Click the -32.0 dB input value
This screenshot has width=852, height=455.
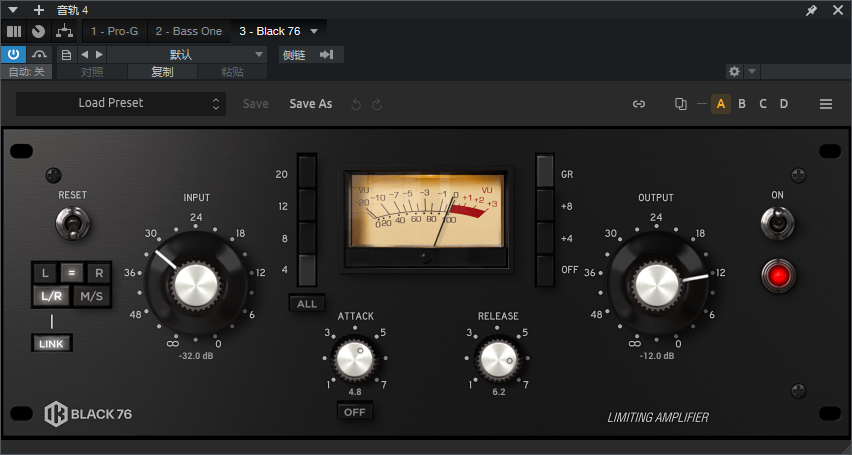tap(196, 356)
